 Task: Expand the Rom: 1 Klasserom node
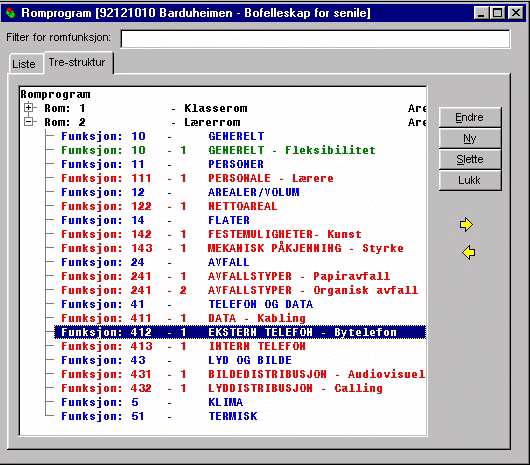pos(29,108)
